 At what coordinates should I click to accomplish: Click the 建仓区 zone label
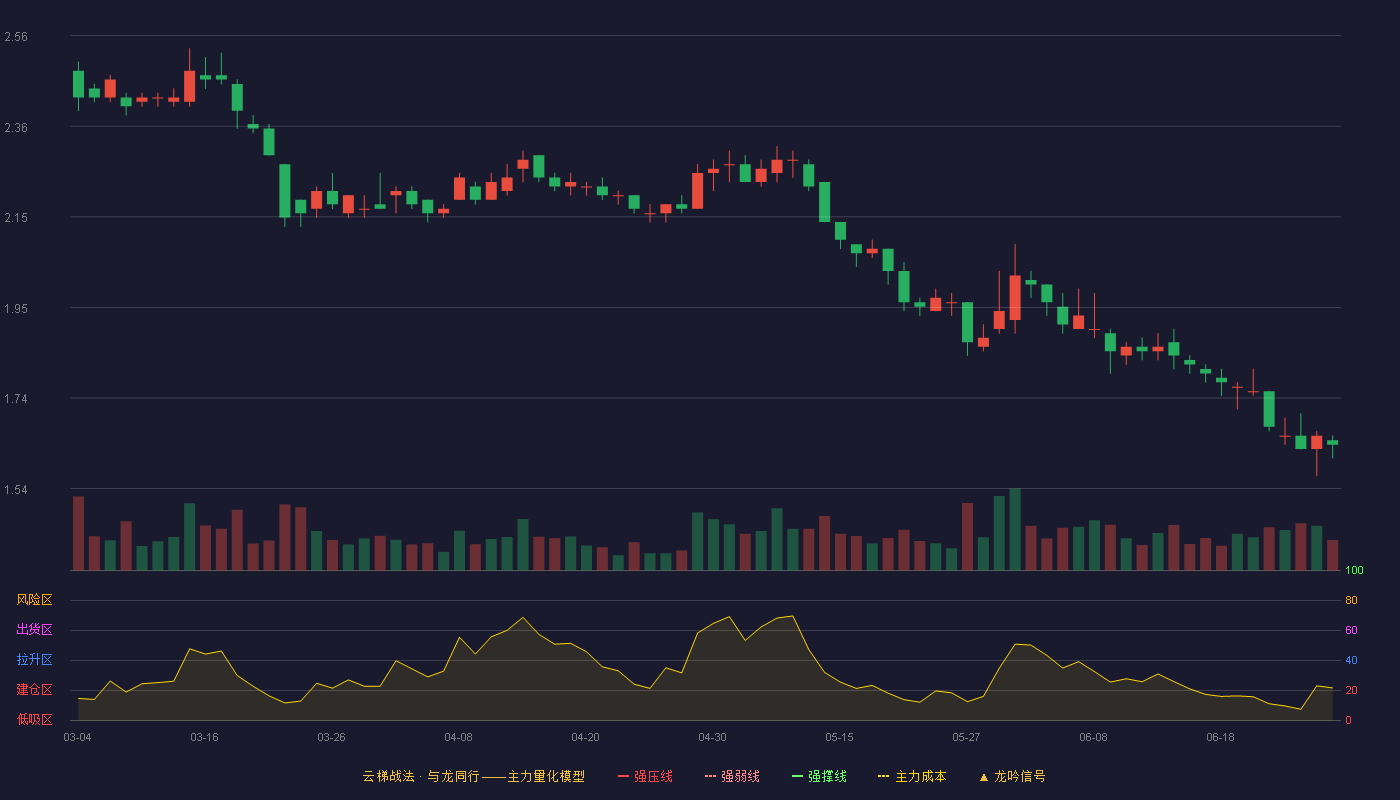(34, 690)
